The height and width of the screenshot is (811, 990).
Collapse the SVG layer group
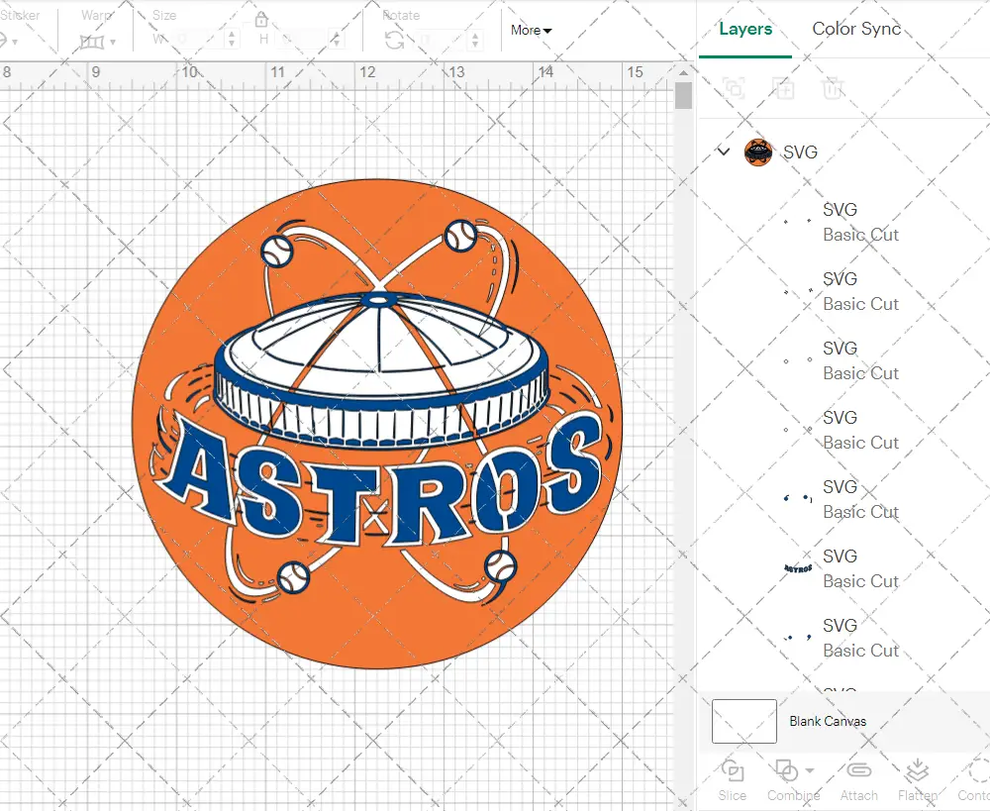[723, 152]
